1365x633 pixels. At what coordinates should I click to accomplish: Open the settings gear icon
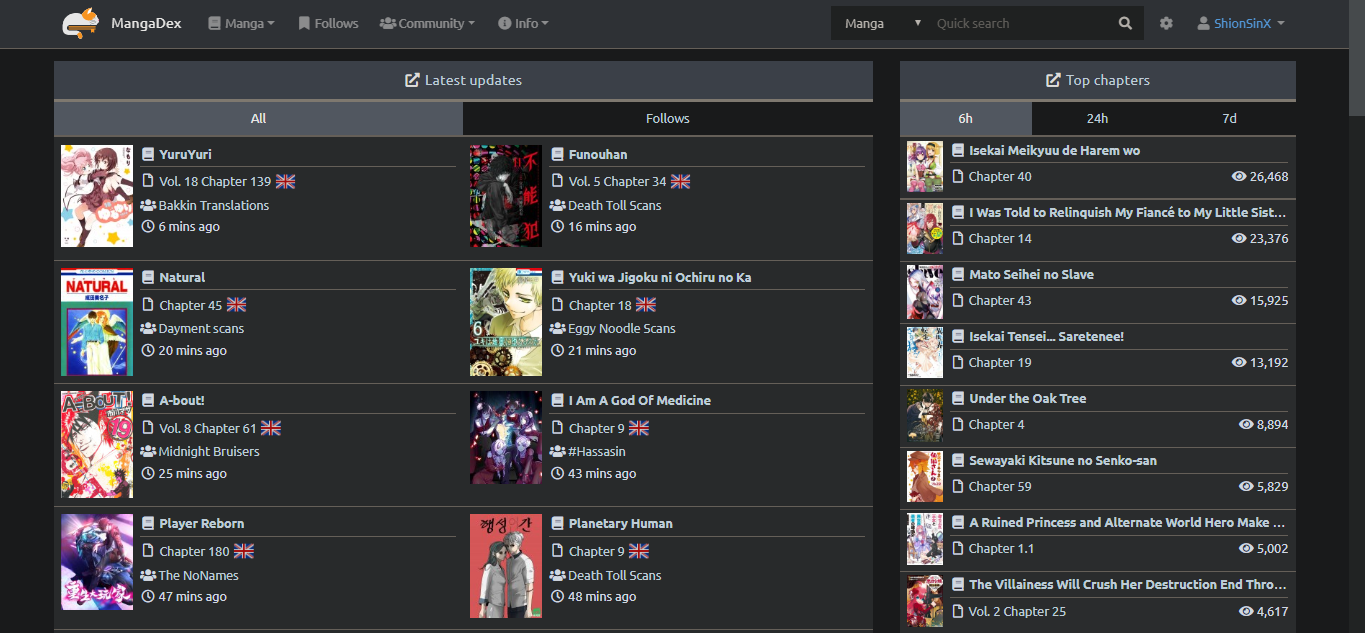coord(1166,23)
